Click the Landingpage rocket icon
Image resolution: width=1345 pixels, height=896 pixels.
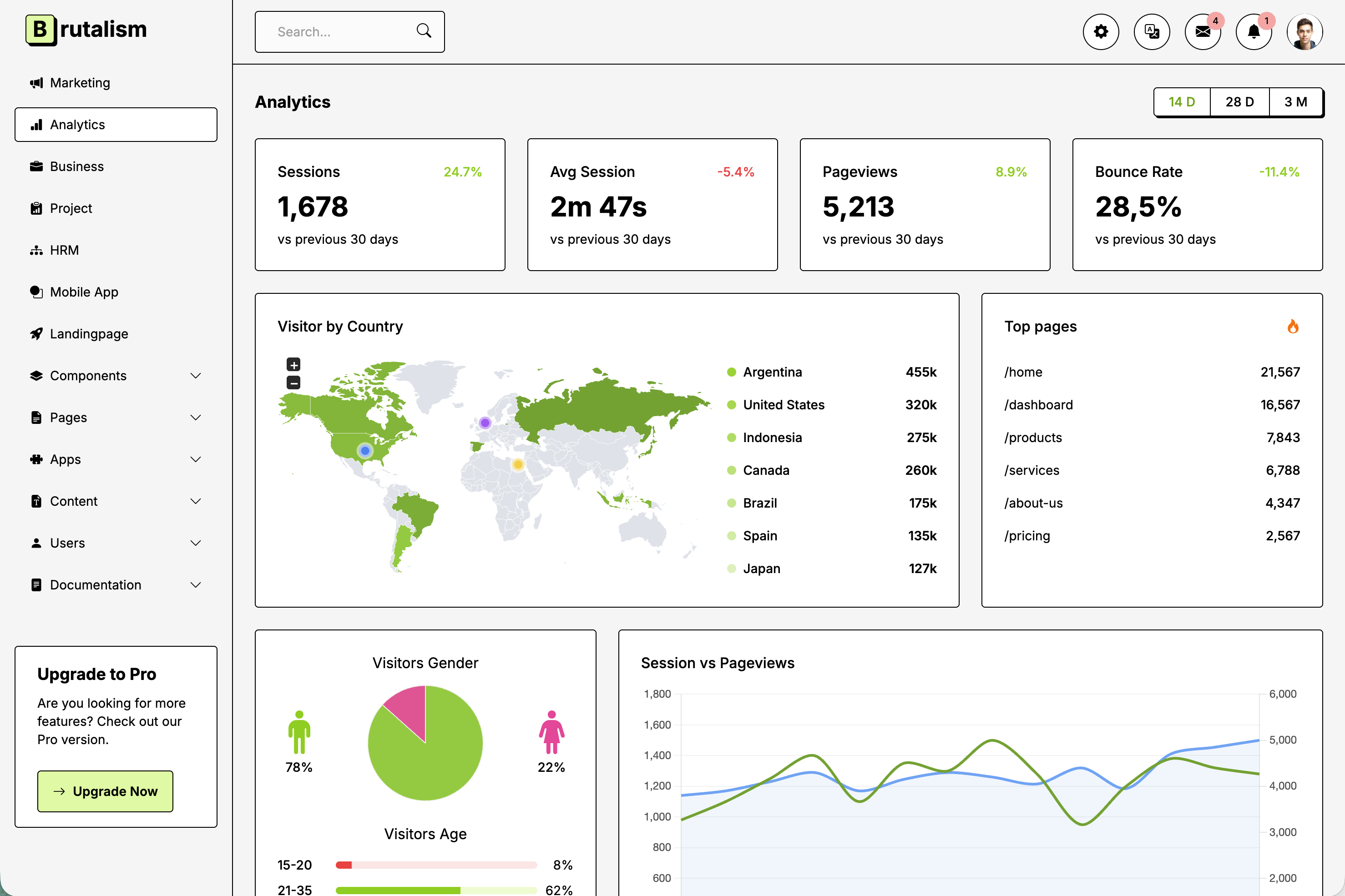click(36, 334)
